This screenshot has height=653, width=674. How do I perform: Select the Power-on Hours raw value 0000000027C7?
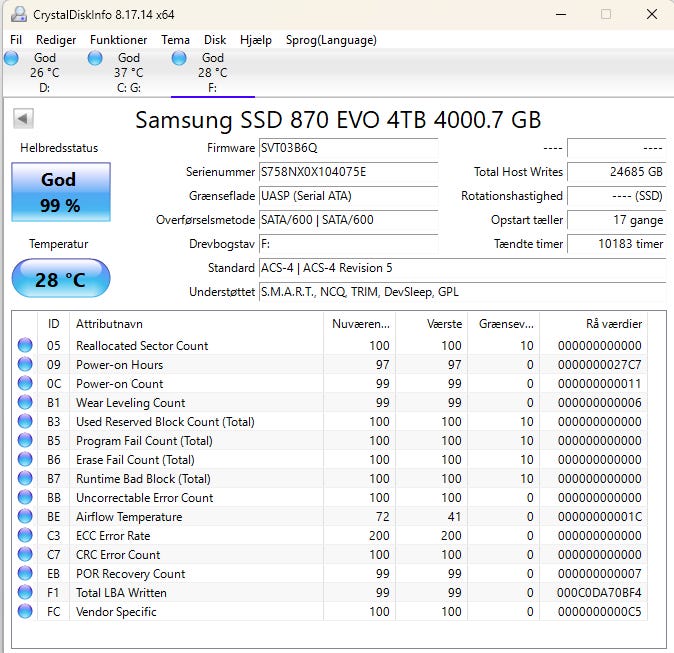(x=599, y=365)
